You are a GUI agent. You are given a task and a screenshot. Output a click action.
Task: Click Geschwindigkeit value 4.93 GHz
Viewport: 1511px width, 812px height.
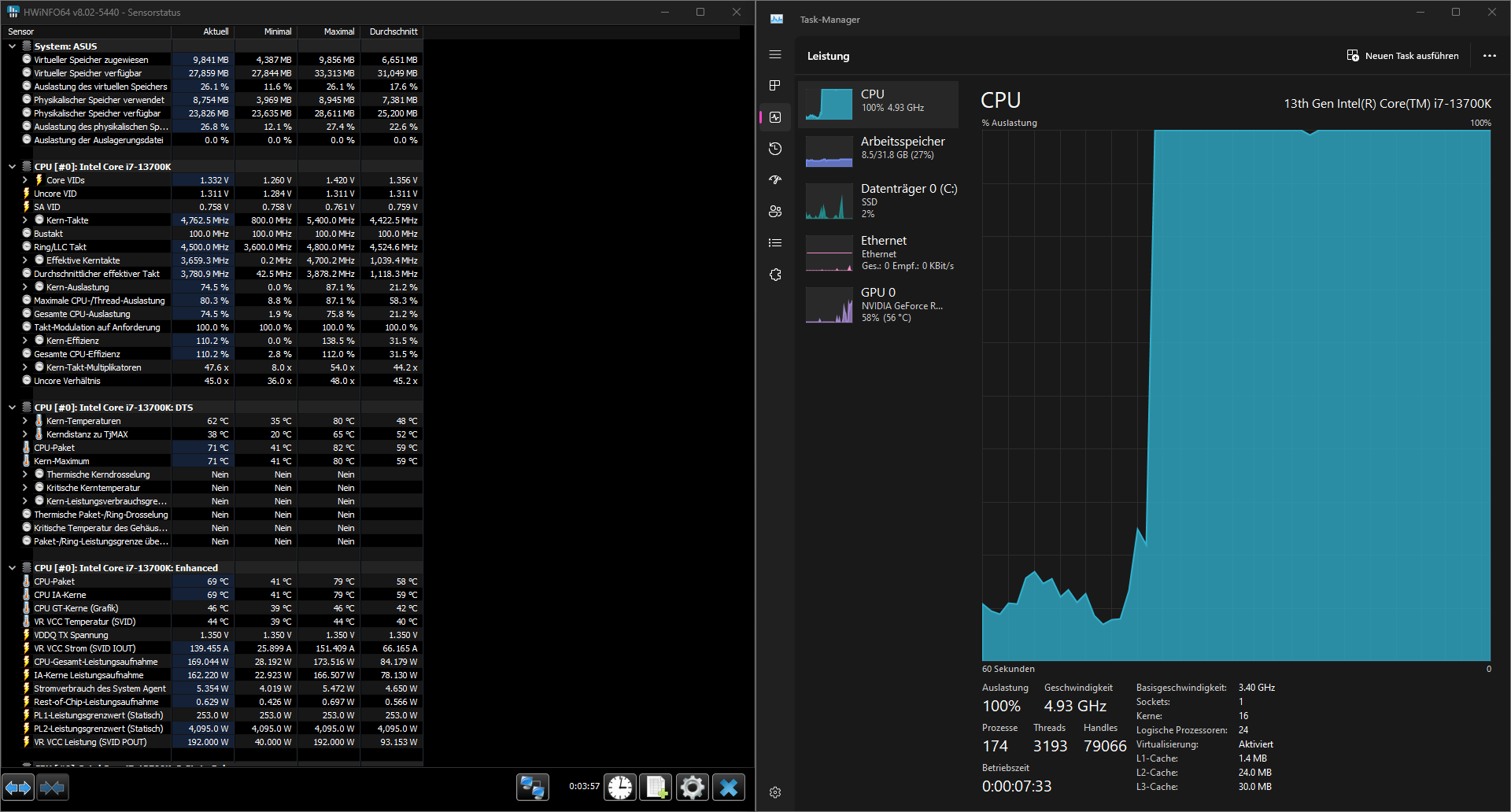(x=1075, y=706)
